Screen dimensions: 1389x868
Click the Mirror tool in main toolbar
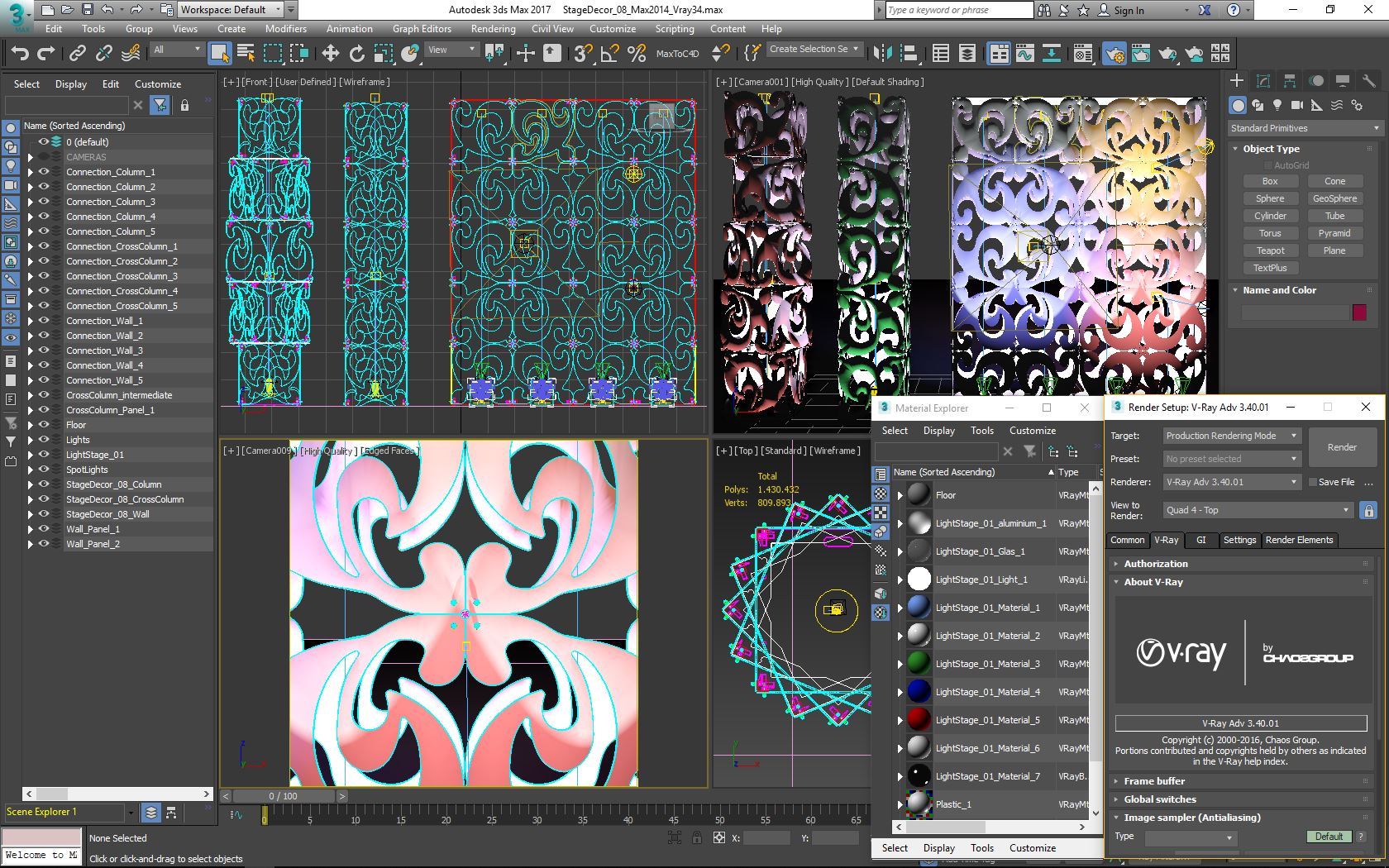(882, 54)
